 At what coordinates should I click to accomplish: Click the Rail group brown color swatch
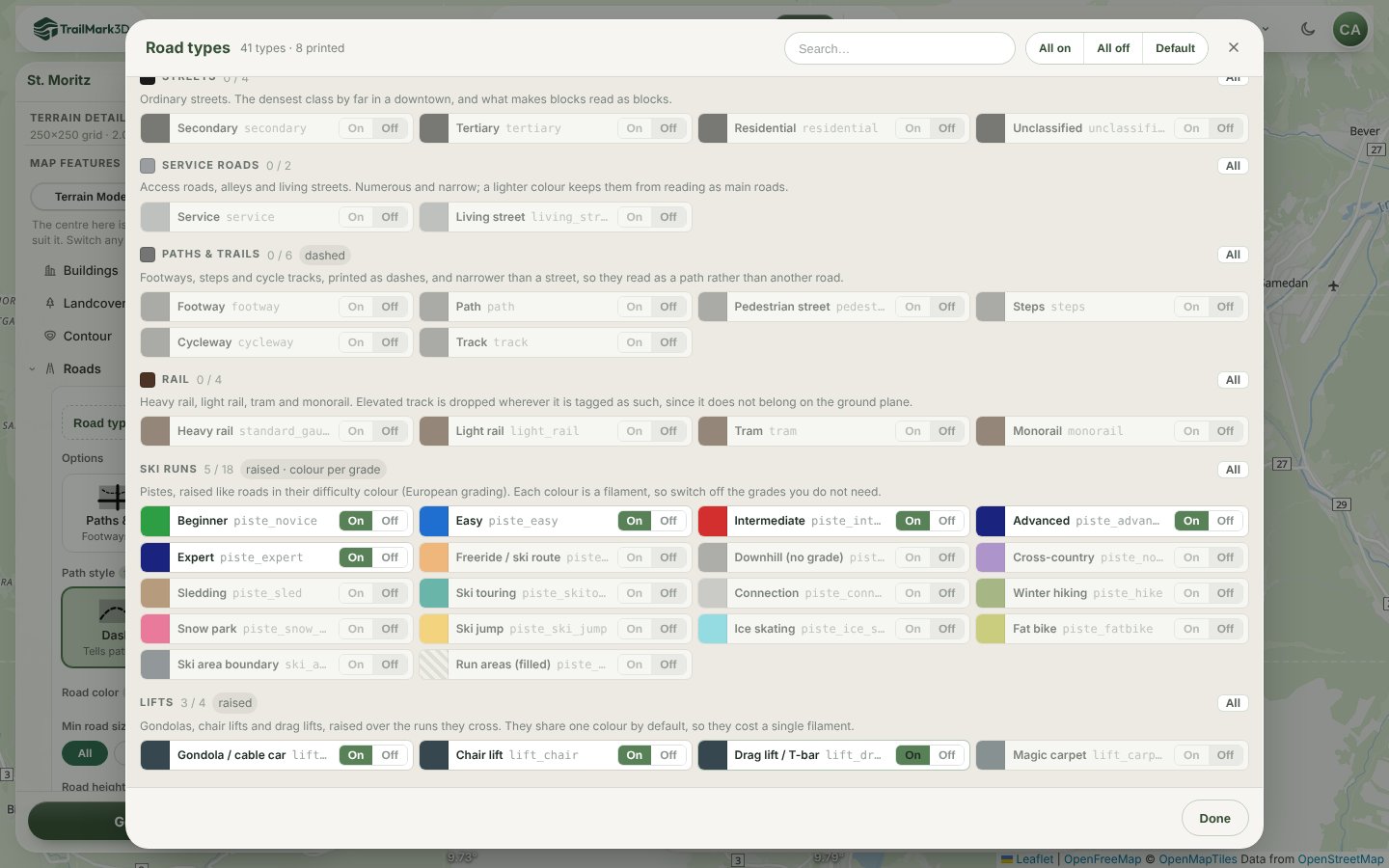pos(148,380)
